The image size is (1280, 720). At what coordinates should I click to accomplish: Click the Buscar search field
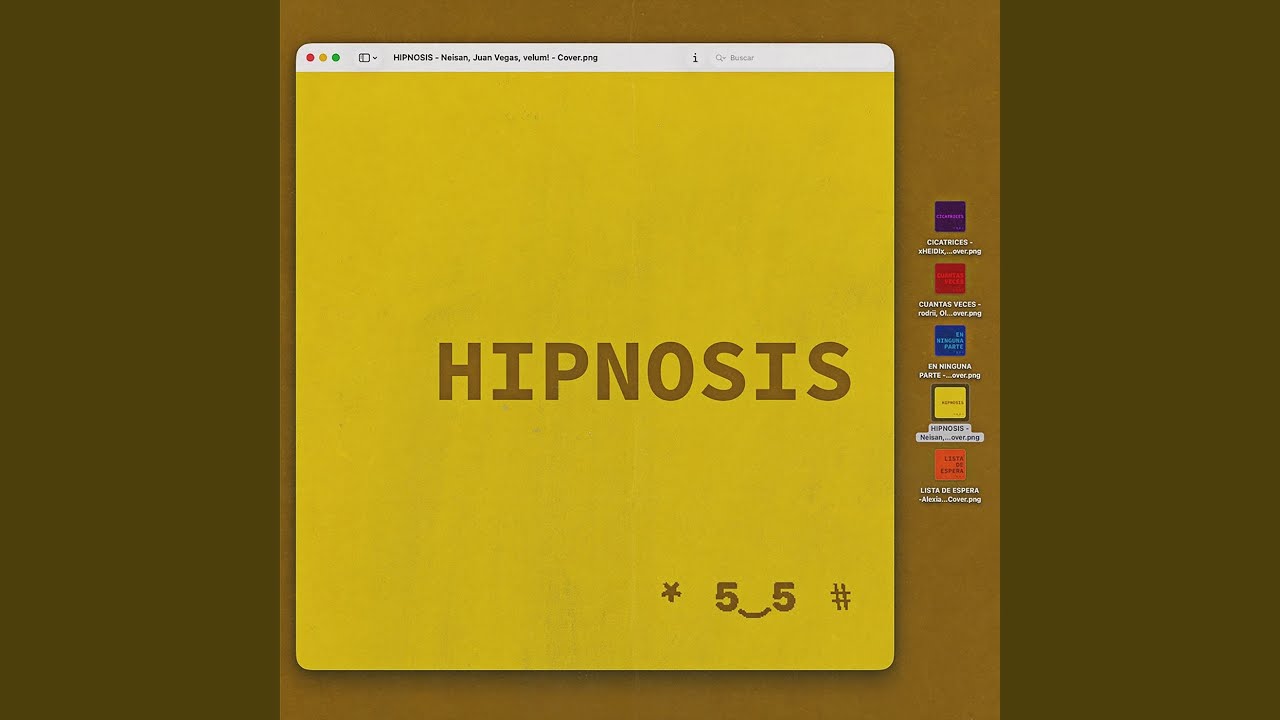(x=800, y=58)
